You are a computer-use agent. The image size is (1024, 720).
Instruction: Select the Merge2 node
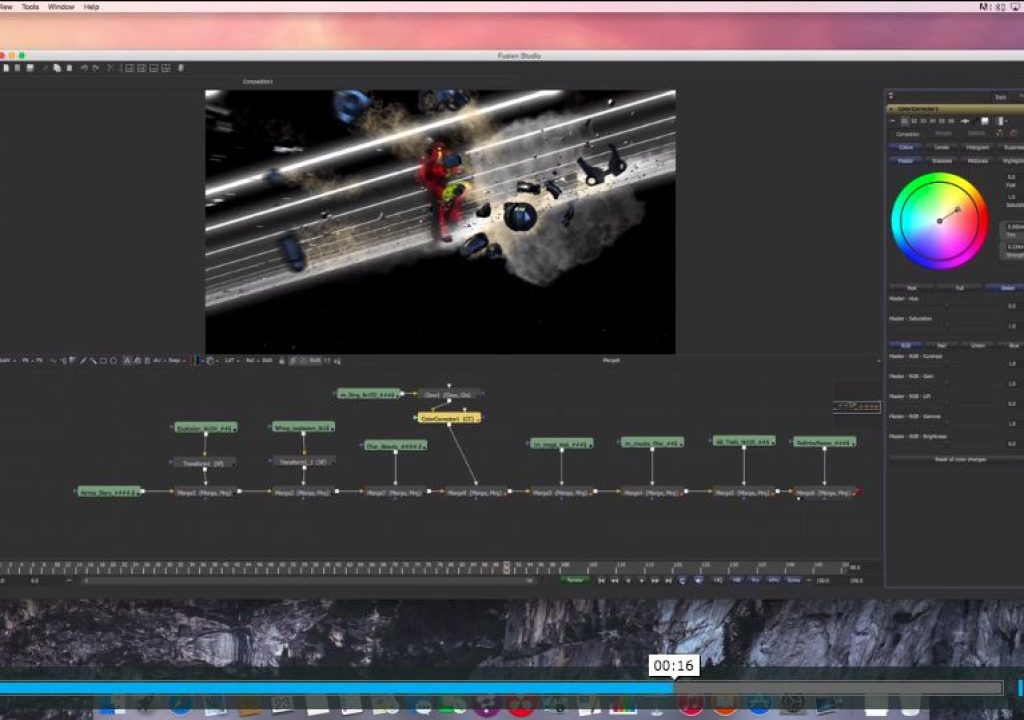(303, 493)
